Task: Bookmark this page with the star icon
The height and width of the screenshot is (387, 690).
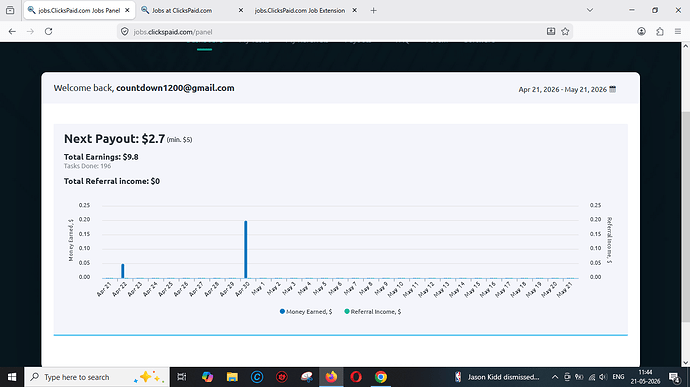Action: [x=565, y=31]
